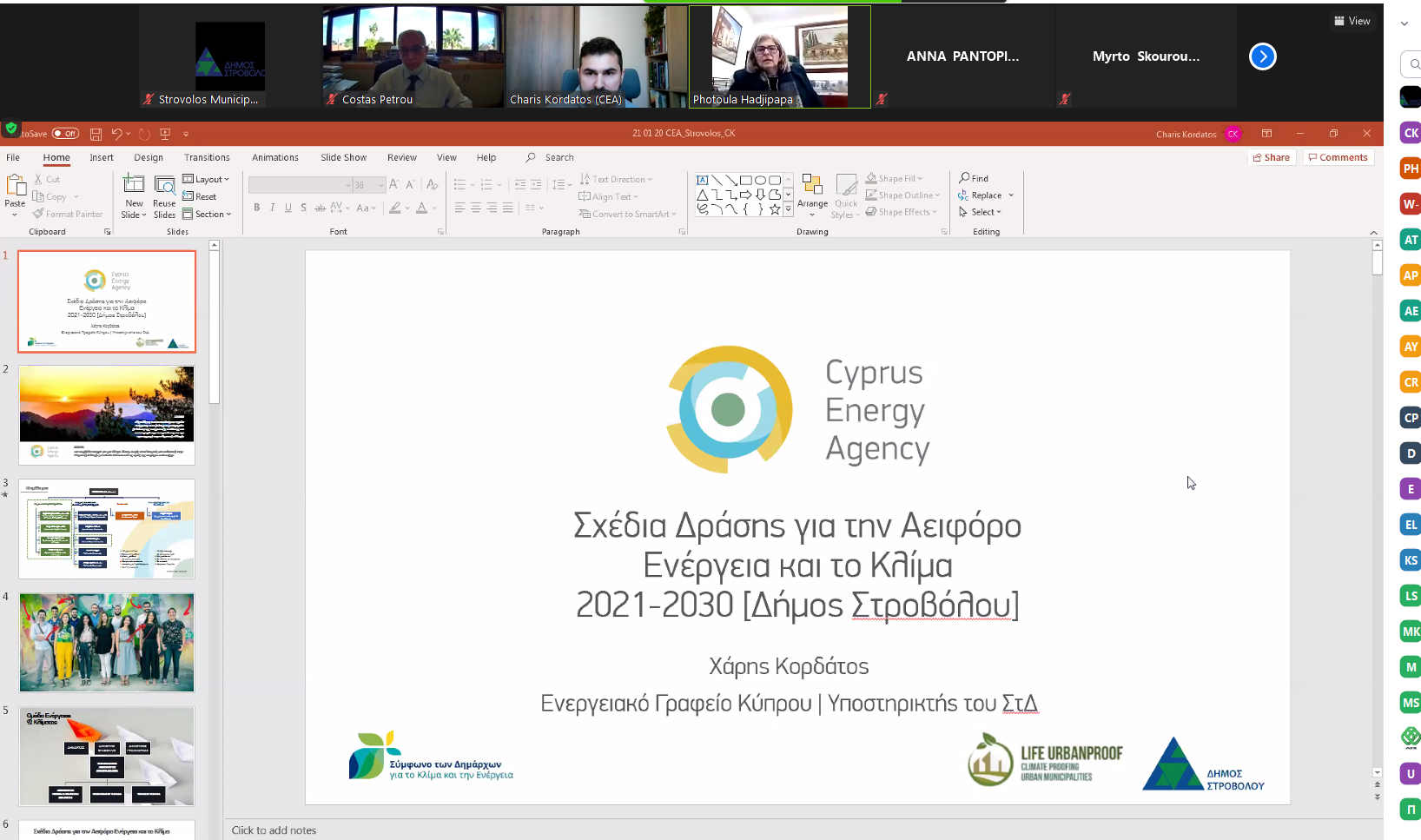1421x840 pixels.
Task: Click to add notes area
Action: 274,830
